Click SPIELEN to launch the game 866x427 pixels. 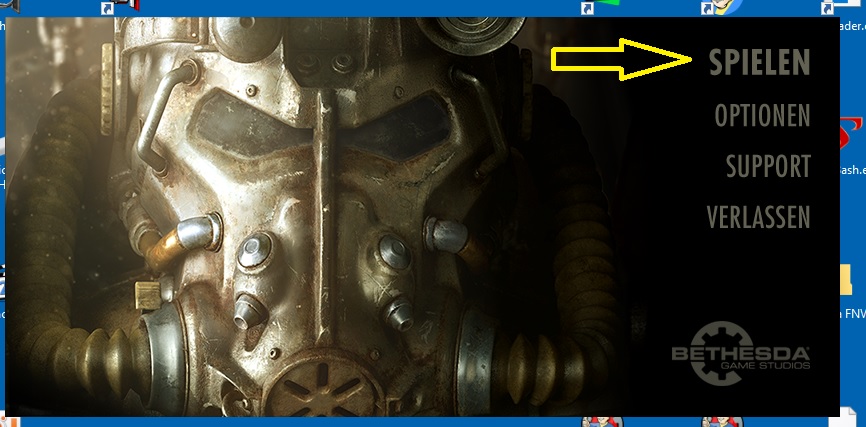pos(759,62)
